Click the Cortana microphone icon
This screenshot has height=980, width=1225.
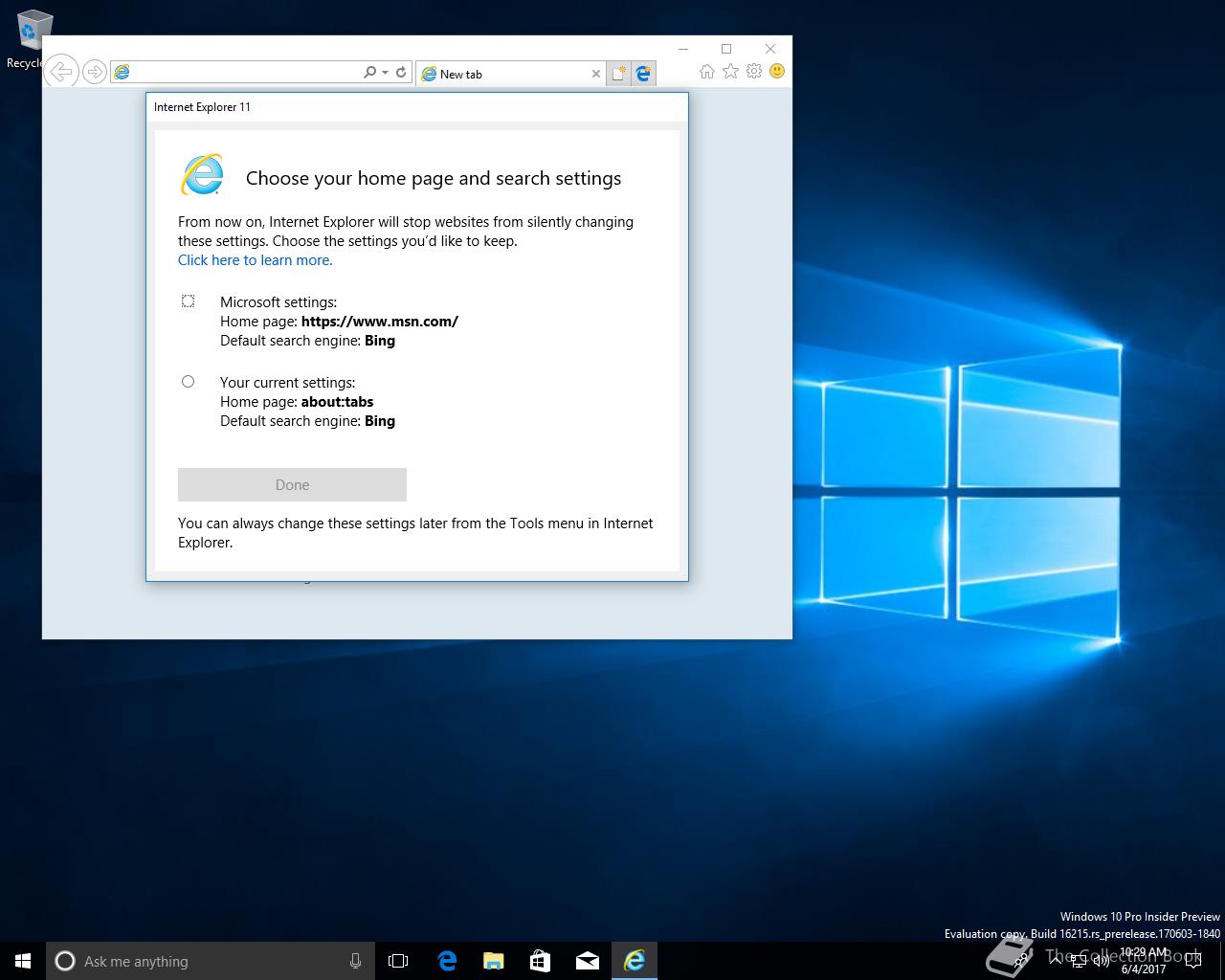tap(355, 961)
